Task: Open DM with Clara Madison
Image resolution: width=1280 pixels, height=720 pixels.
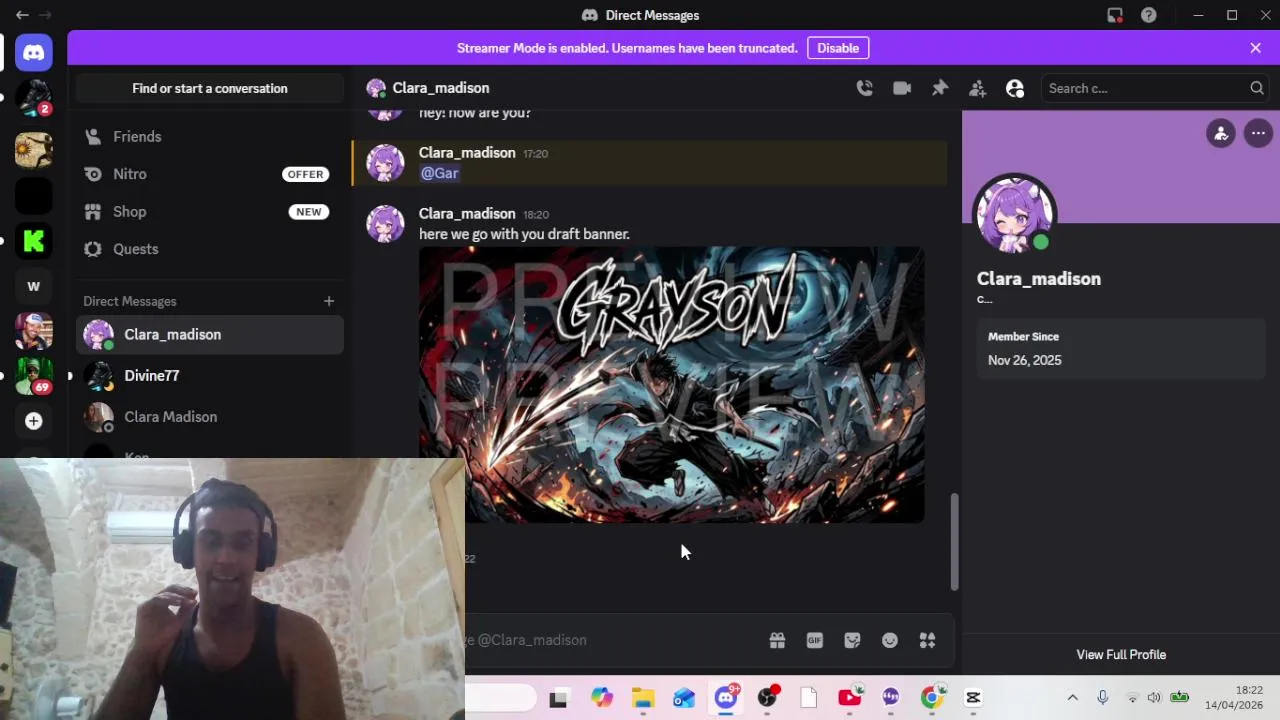Action: pyautogui.click(x=210, y=417)
